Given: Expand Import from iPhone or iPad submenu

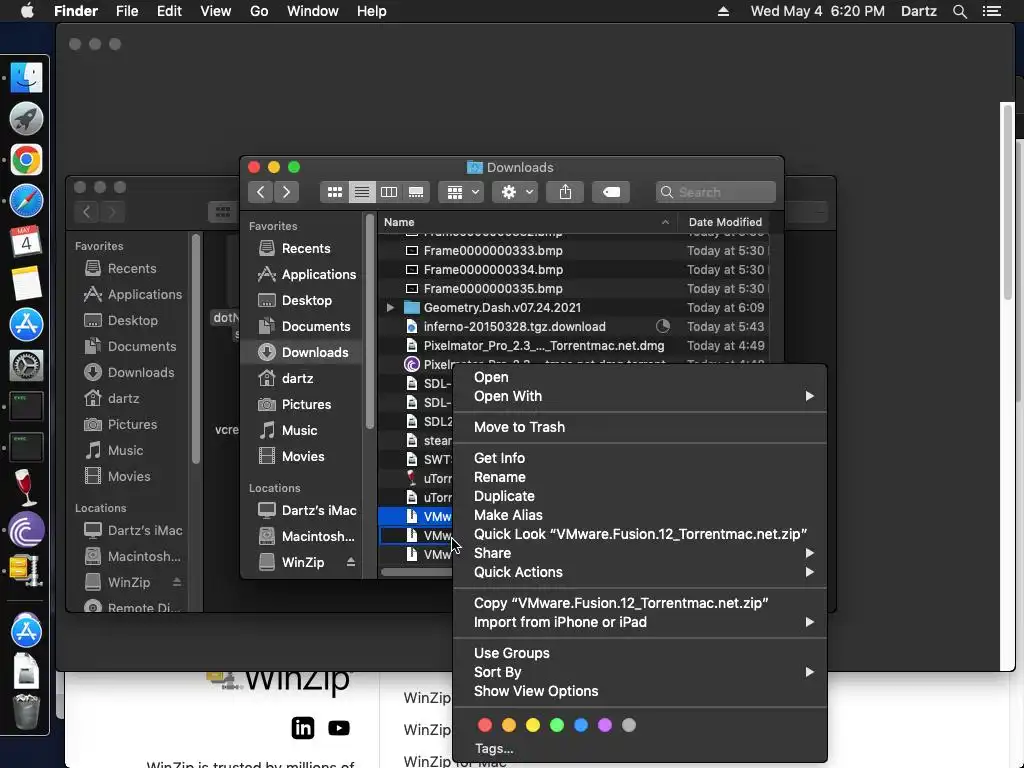Looking at the screenshot, I should [640, 622].
